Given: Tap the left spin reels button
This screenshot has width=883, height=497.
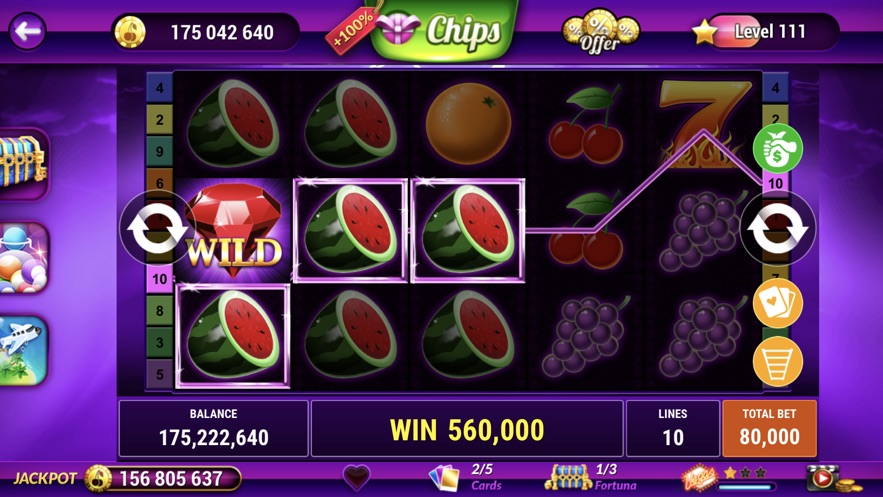Looking at the screenshot, I should (157, 228).
